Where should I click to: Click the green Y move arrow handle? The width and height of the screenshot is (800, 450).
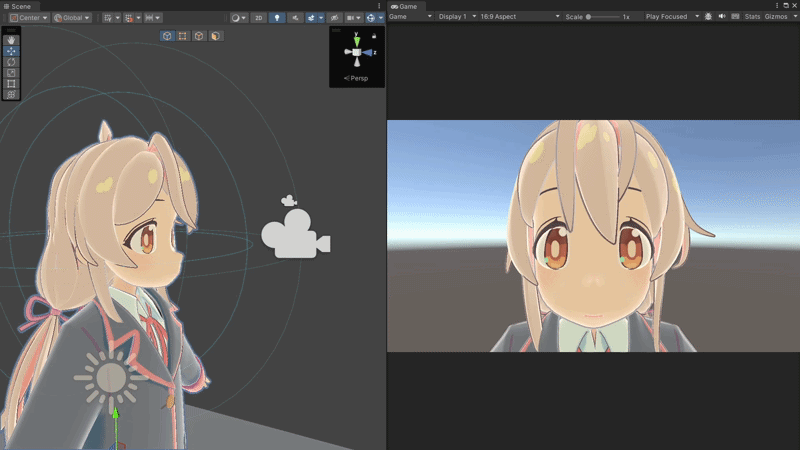pyautogui.click(x=116, y=413)
